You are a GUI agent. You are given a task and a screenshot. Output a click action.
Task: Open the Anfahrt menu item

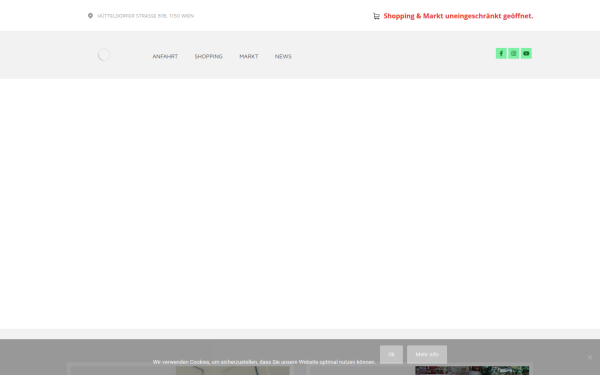[165, 56]
